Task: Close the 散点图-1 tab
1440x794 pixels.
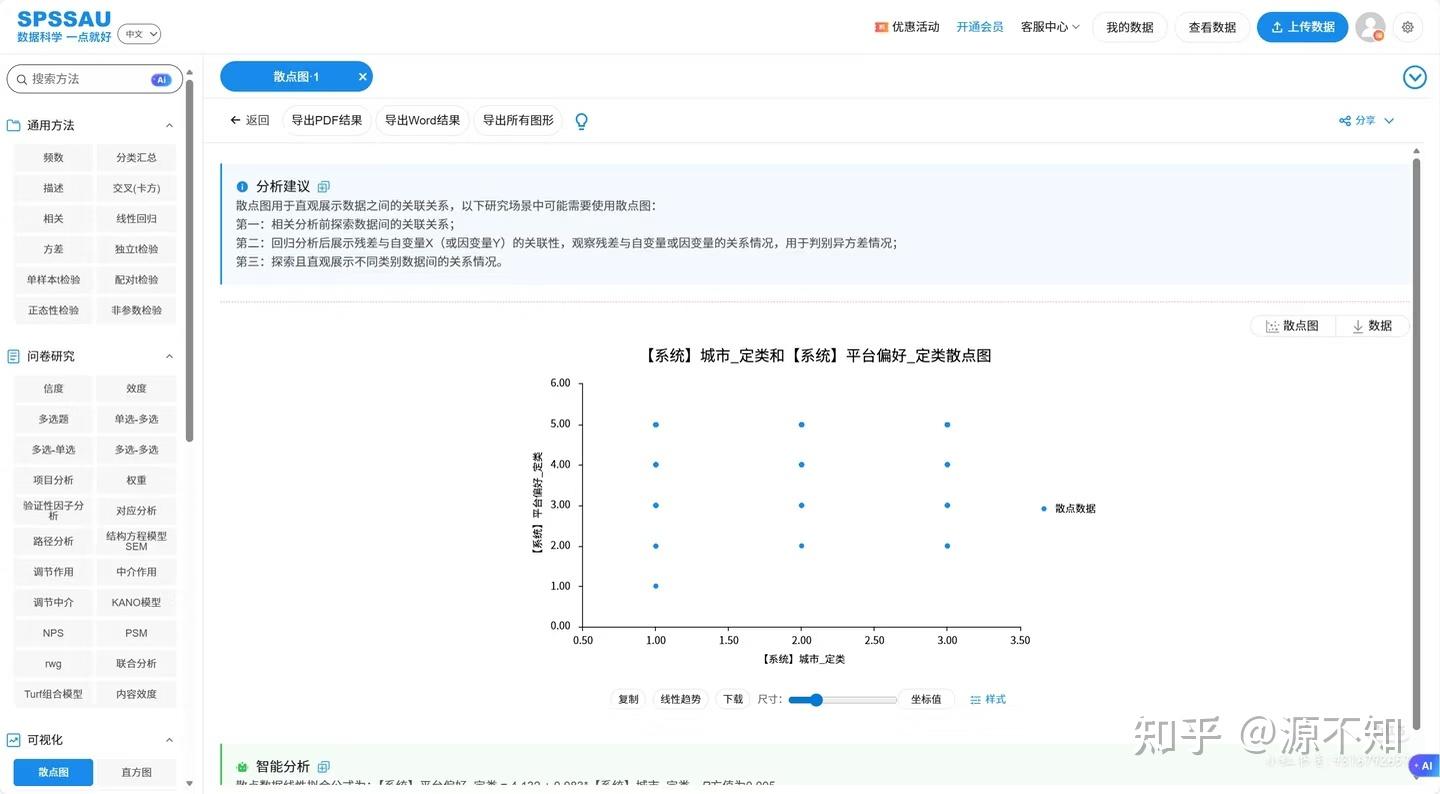Action: pyautogui.click(x=362, y=77)
